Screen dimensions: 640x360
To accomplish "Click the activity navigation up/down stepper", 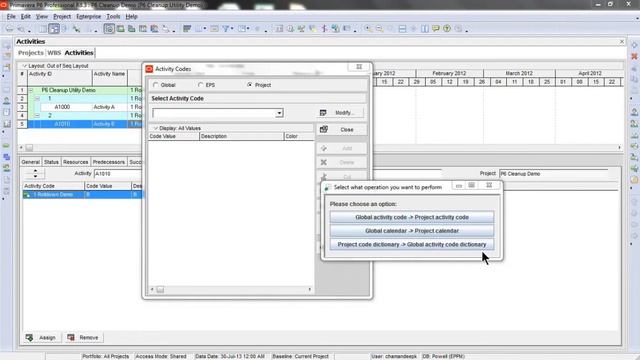I will (35, 173).
